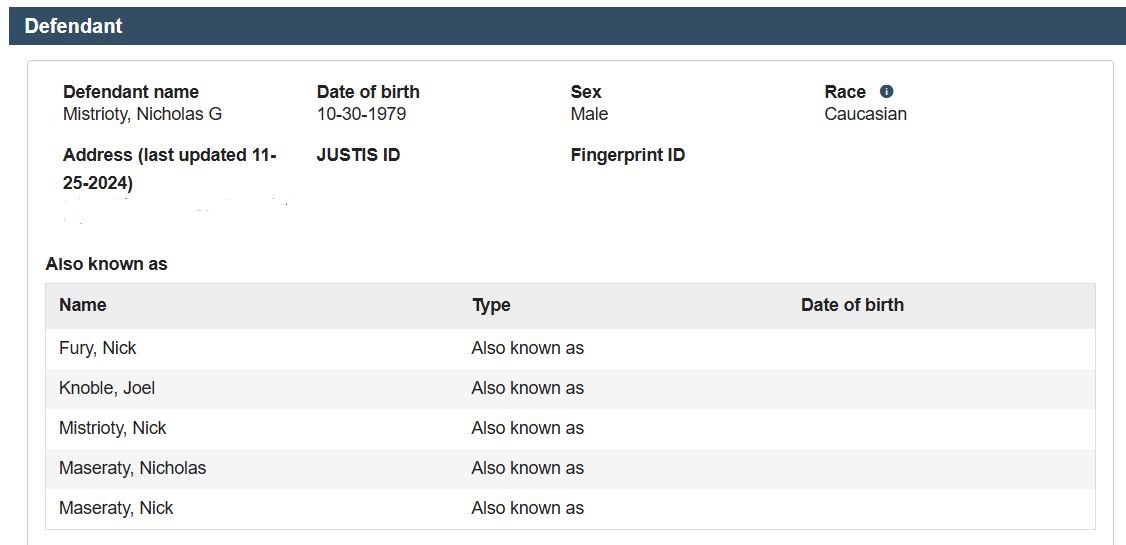Select the Maseraty, Nicholas alias row
The image size is (1126, 545).
click(x=570, y=468)
